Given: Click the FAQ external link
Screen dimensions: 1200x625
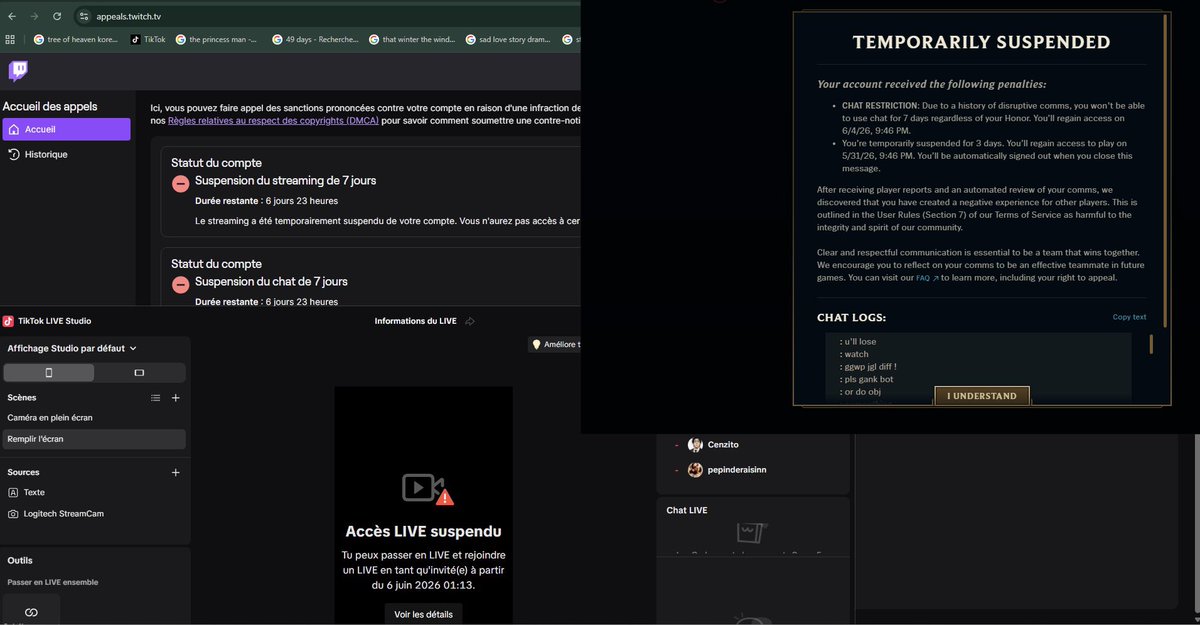Looking at the screenshot, I should pyautogui.click(x=927, y=277).
